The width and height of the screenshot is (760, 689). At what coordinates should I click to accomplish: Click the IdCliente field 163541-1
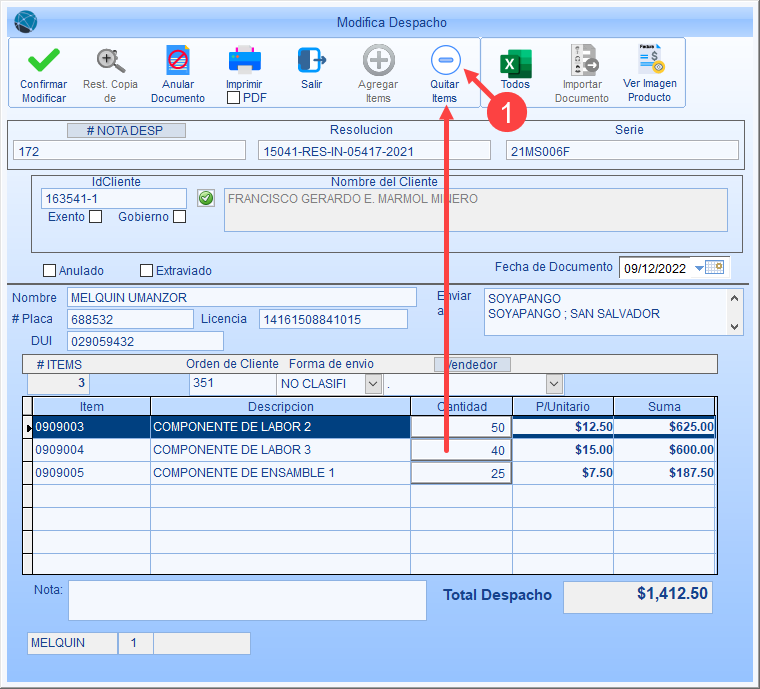114,199
